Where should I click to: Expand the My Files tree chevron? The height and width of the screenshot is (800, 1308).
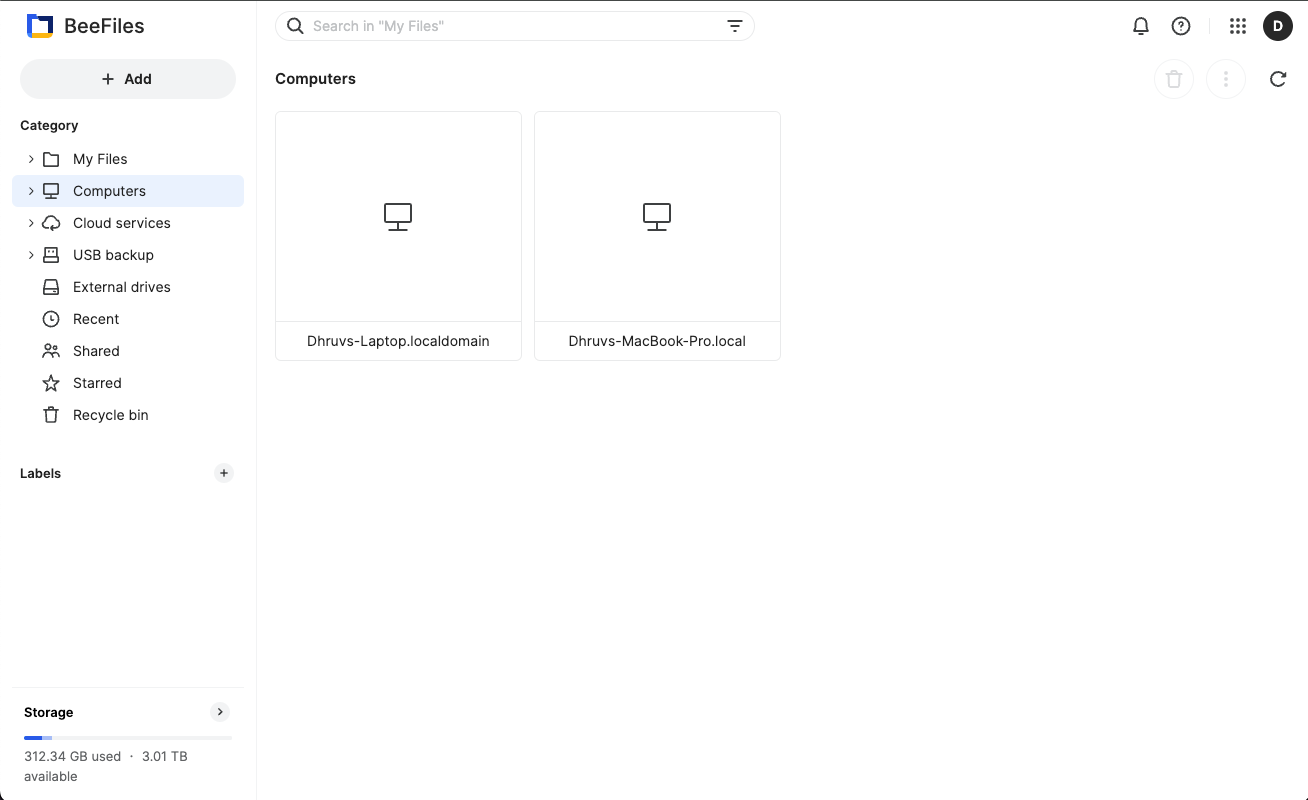coord(31,159)
